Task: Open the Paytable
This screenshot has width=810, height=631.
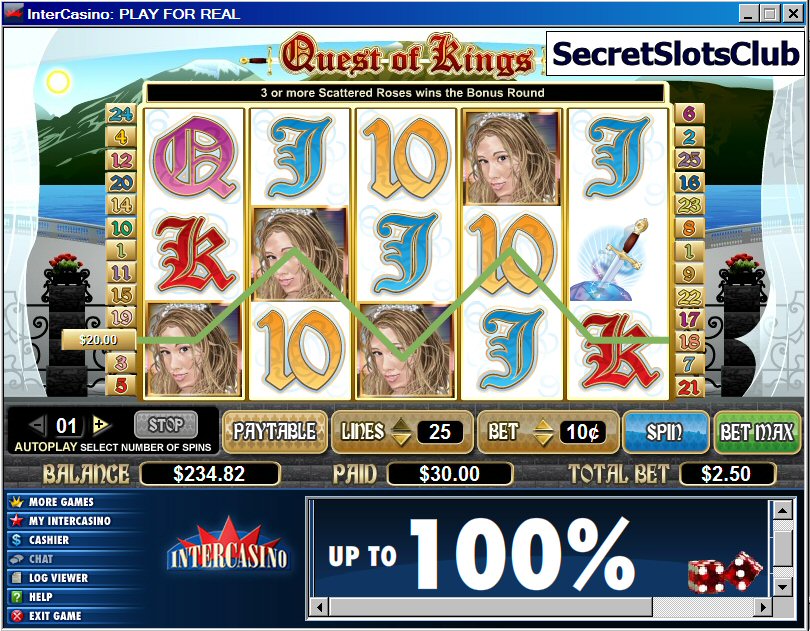Action: click(x=275, y=432)
